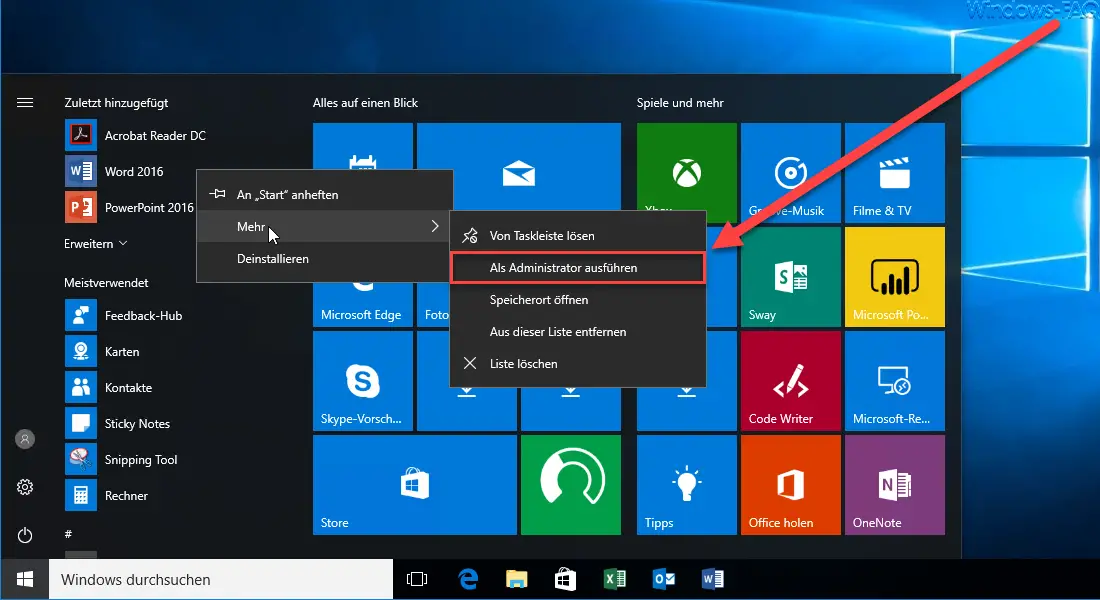1100x600 pixels.
Task: Click the power button in start menu
Action: click(x=25, y=535)
